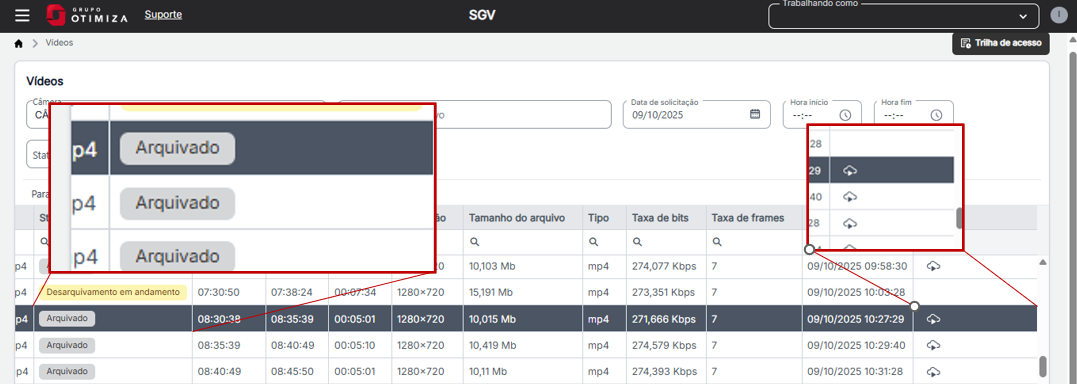This screenshot has width=1077, height=384.
Task: Click the 274,077 Kbps bitrate cell
Action: pyautogui.click(x=666, y=266)
